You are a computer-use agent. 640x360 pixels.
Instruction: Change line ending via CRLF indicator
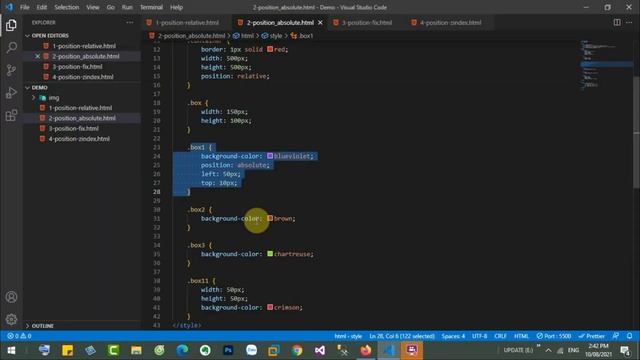[x=500, y=336]
